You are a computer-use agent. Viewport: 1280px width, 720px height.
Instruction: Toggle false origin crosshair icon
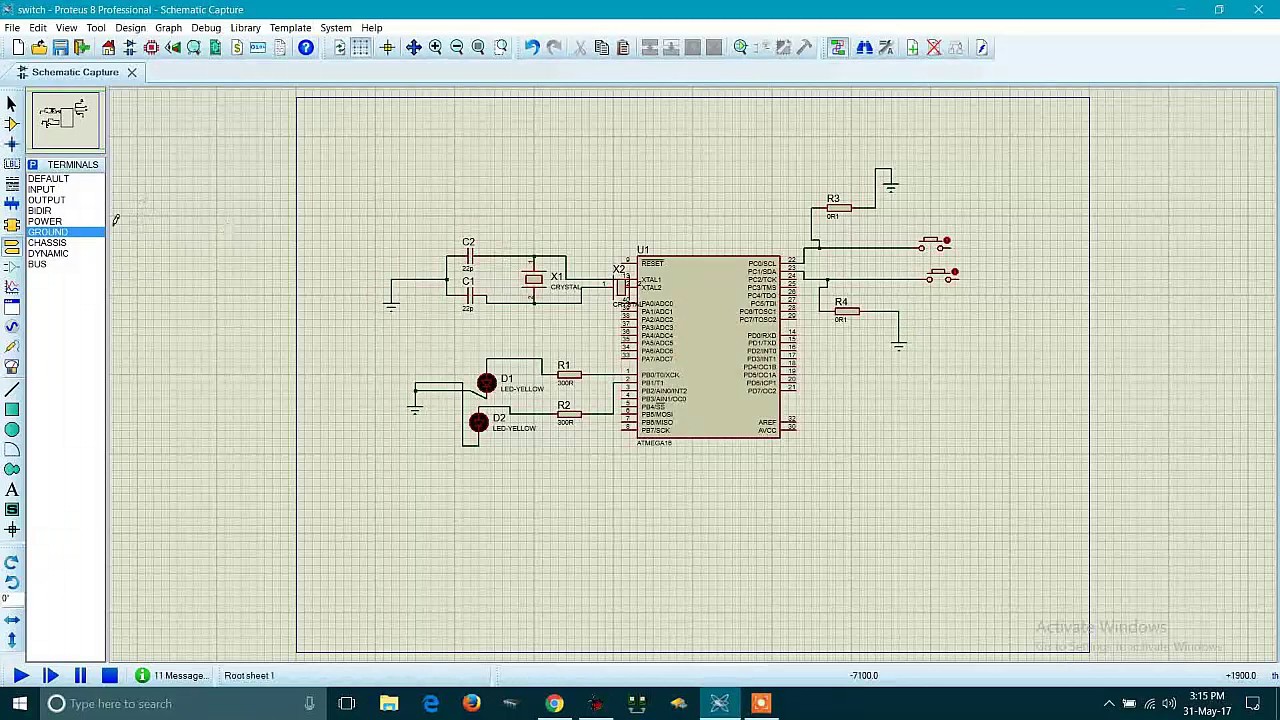coord(387,47)
